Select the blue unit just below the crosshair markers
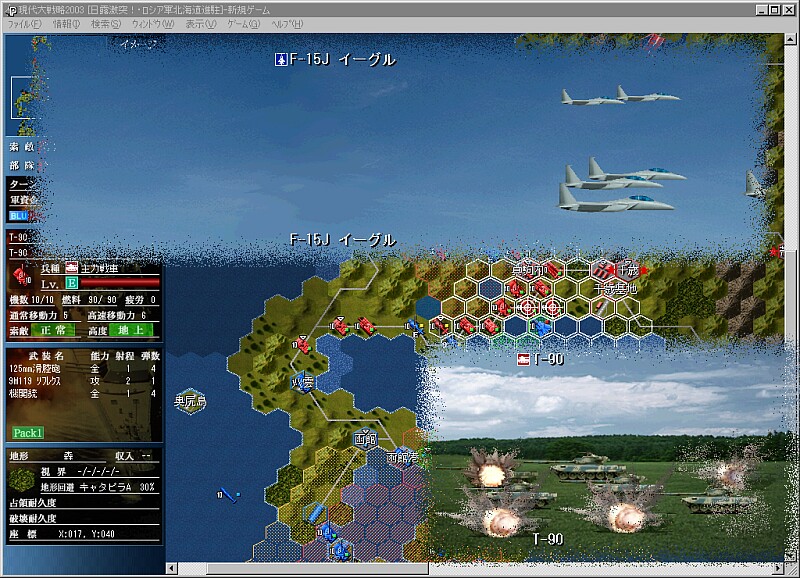This screenshot has height=578, width=800. click(x=540, y=327)
